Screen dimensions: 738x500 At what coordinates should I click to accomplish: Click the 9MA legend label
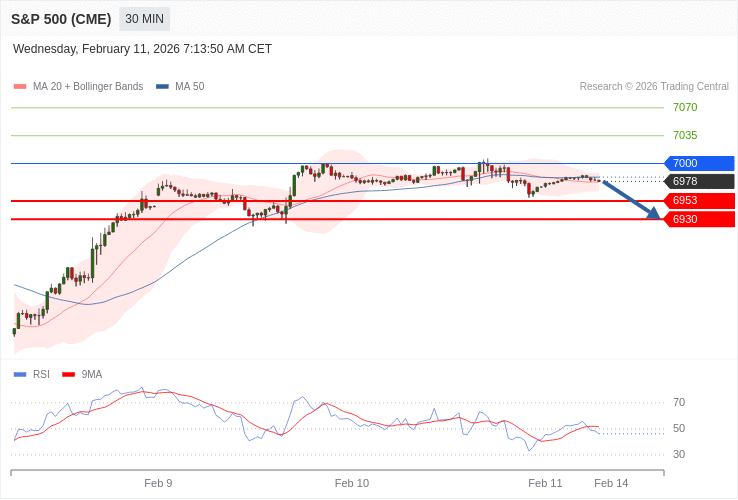click(x=92, y=375)
